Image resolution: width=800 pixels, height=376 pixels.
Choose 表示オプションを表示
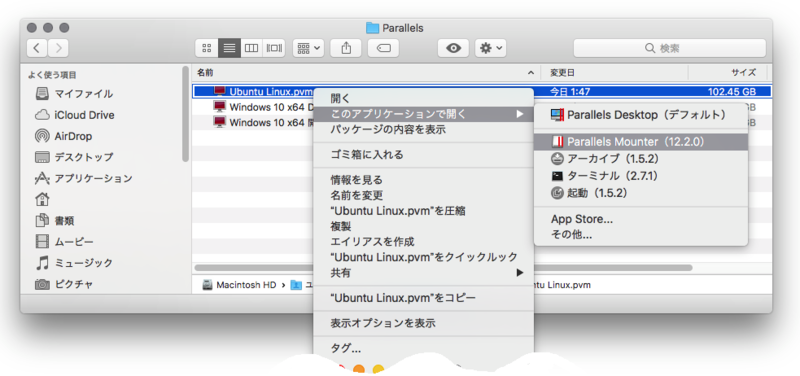tap(423, 323)
